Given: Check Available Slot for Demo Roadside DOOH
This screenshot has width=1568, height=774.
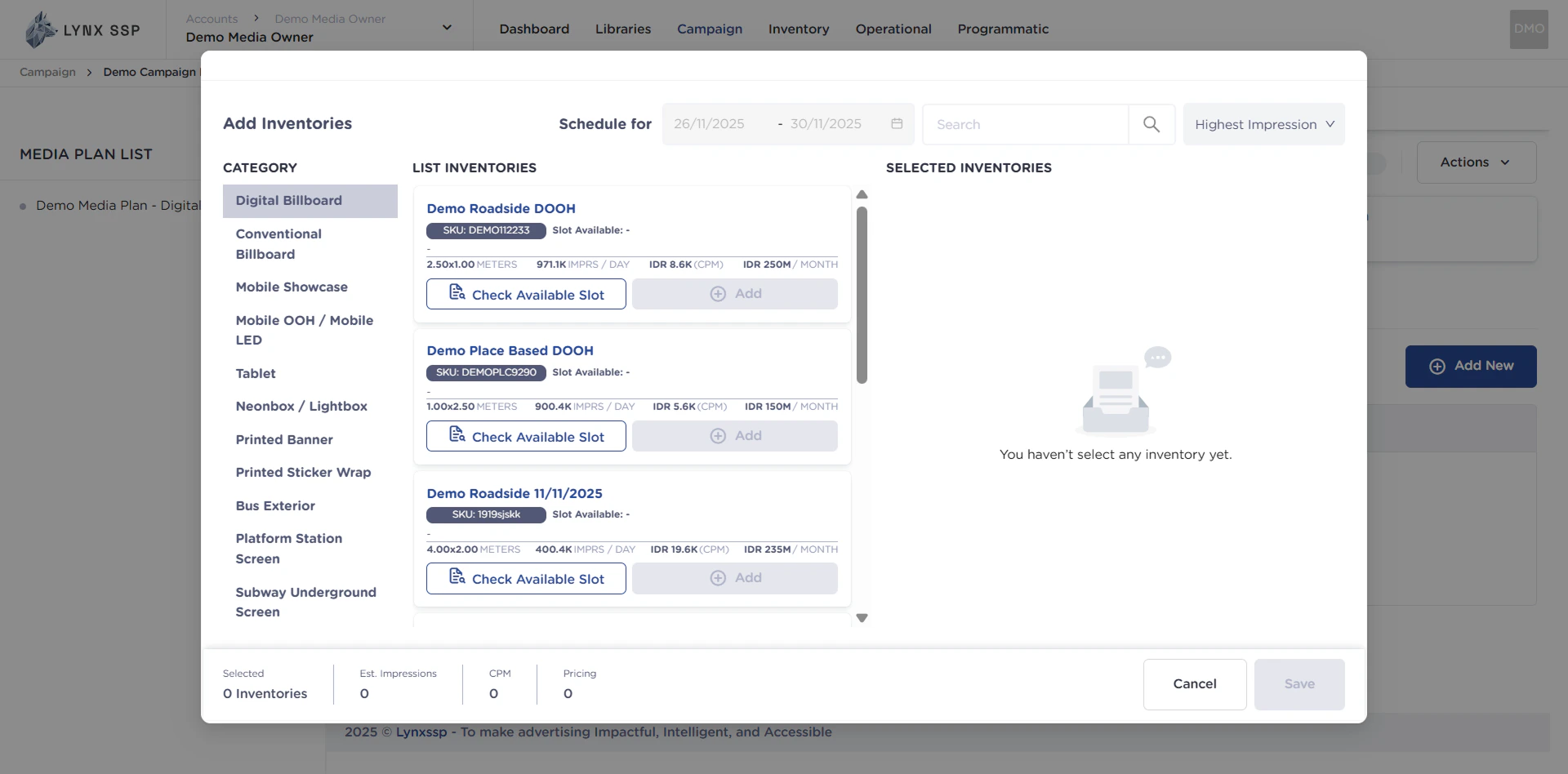Looking at the screenshot, I should (x=526, y=294).
